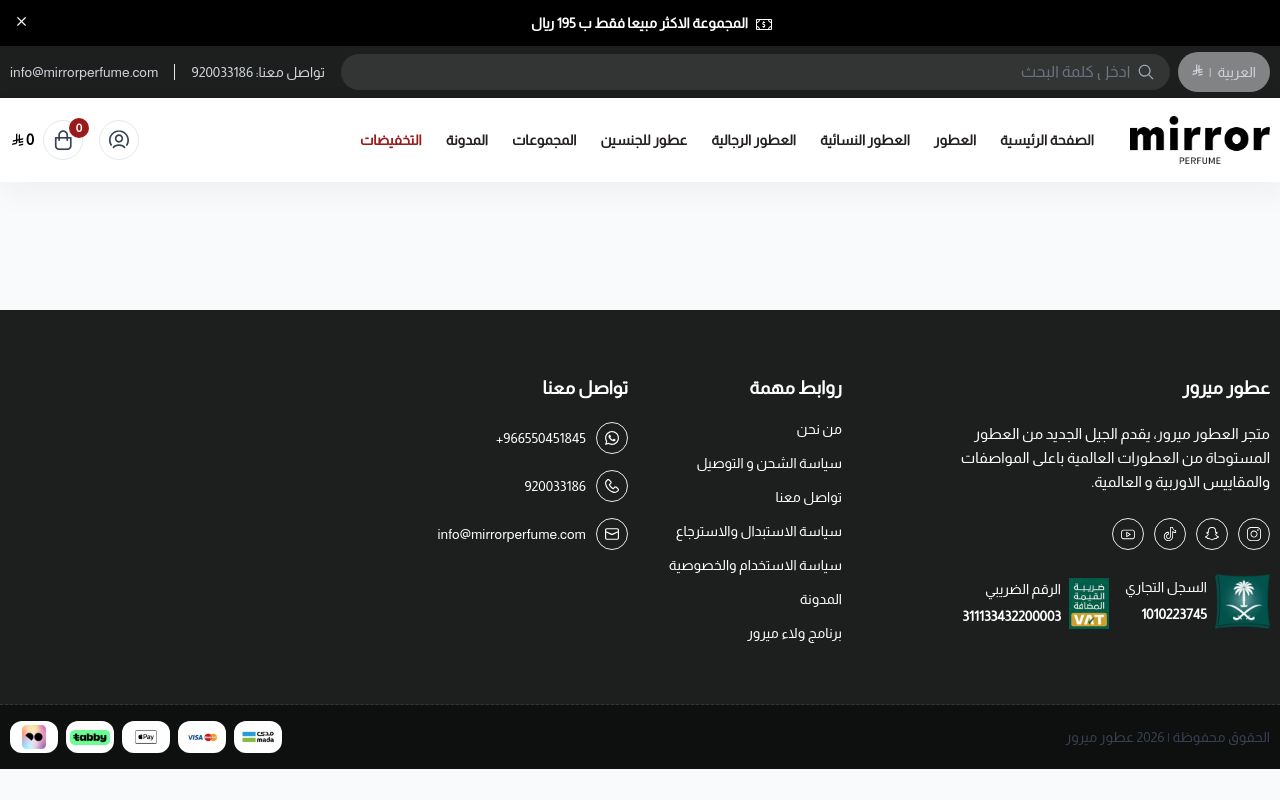The image size is (1280, 800).
Task: Click the top bar email info@mirrorperfume.com
Action: pyautogui.click(x=84, y=72)
